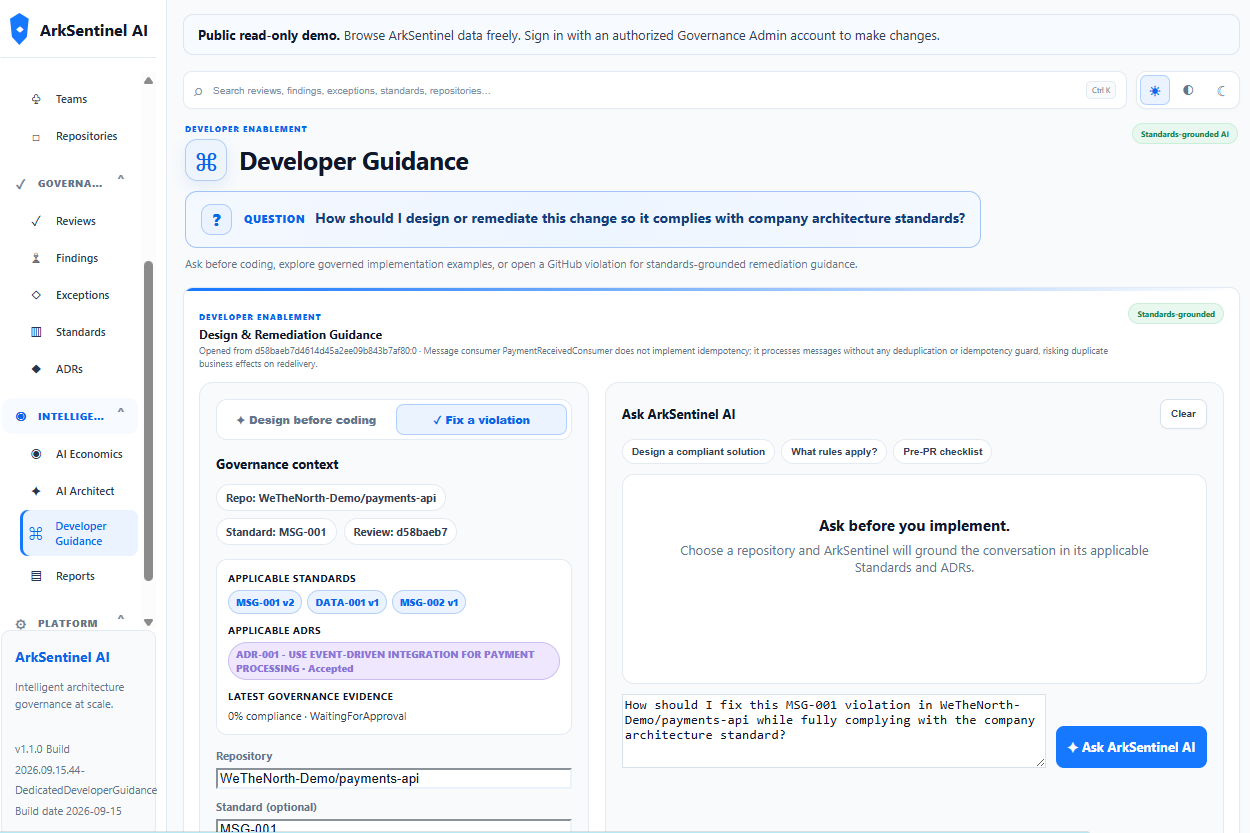This screenshot has height=833, width=1250.
Task: Click Standards-grounded badge in guidance card
Action: point(1175,314)
